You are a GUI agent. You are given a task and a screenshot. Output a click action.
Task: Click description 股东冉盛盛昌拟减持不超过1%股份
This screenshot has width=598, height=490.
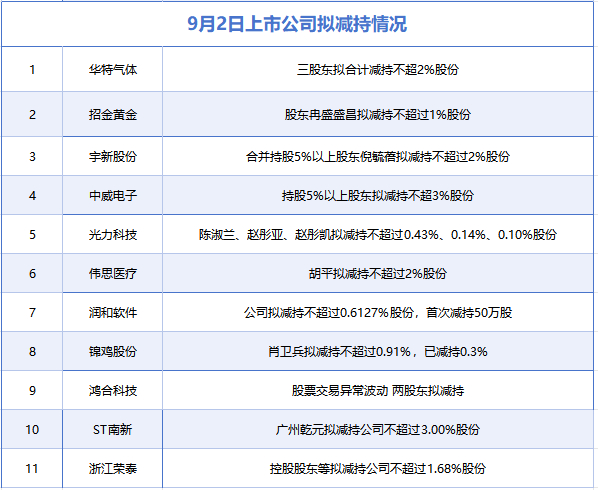point(378,114)
